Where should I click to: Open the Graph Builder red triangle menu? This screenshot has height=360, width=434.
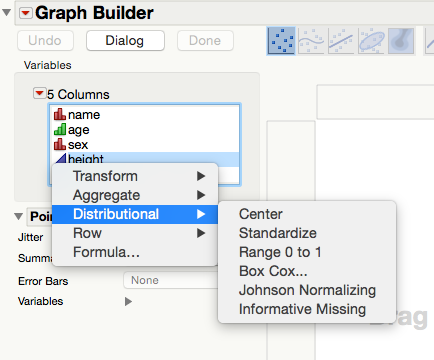[x=26, y=13]
